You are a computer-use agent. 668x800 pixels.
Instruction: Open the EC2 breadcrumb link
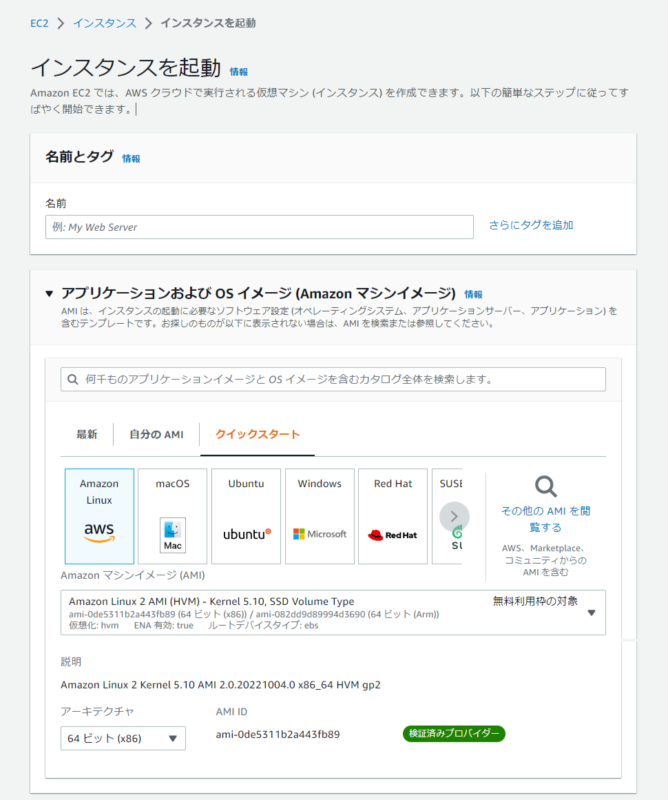click(x=39, y=23)
